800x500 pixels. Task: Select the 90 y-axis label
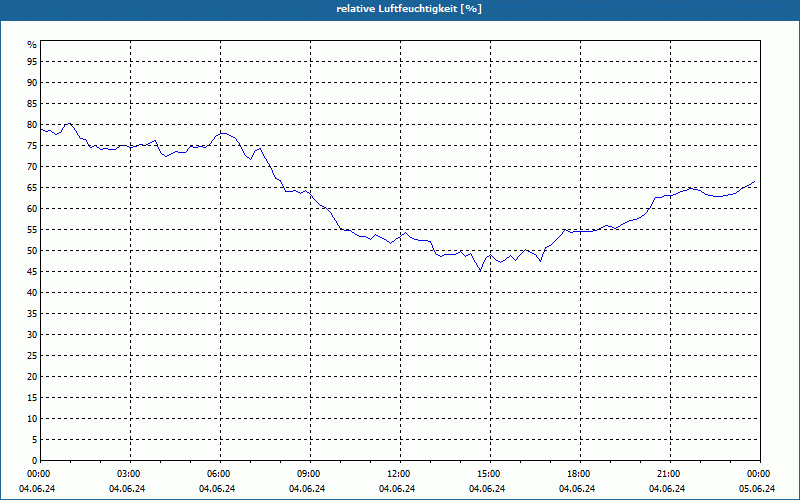32,83
